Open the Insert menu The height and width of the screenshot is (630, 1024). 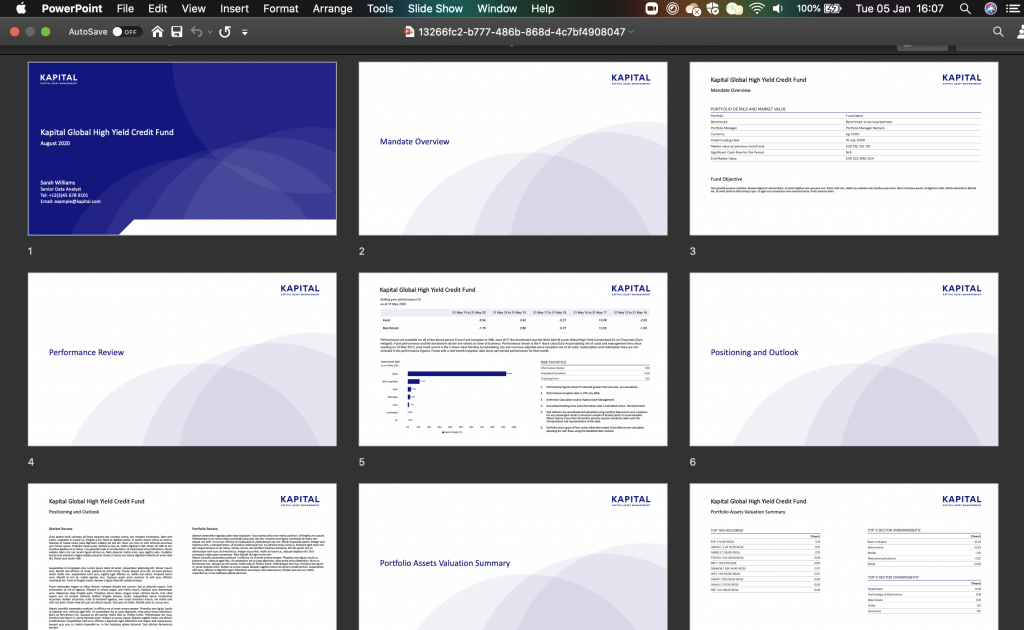tap(234, 8)
